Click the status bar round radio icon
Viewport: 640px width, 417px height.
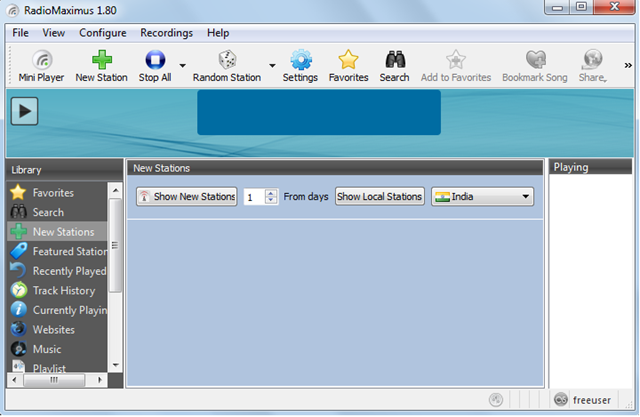pos(496,400)
